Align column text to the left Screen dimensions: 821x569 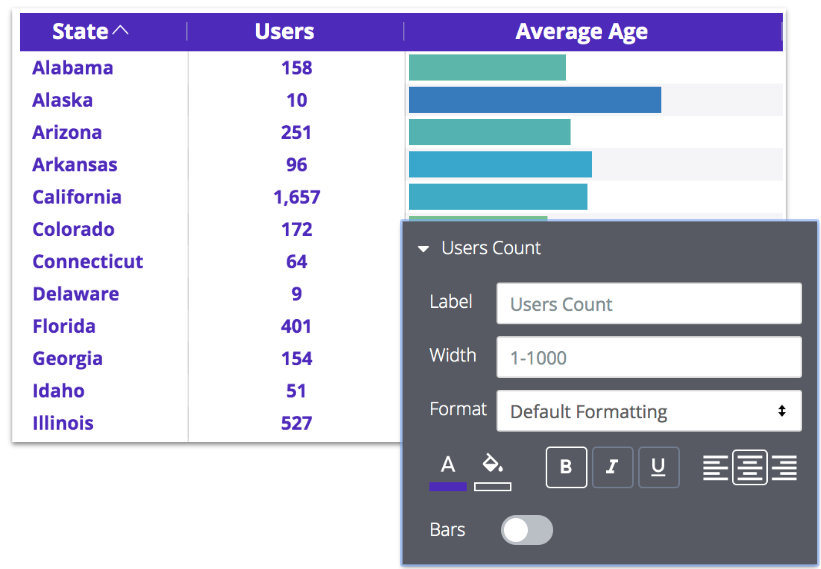715,467
